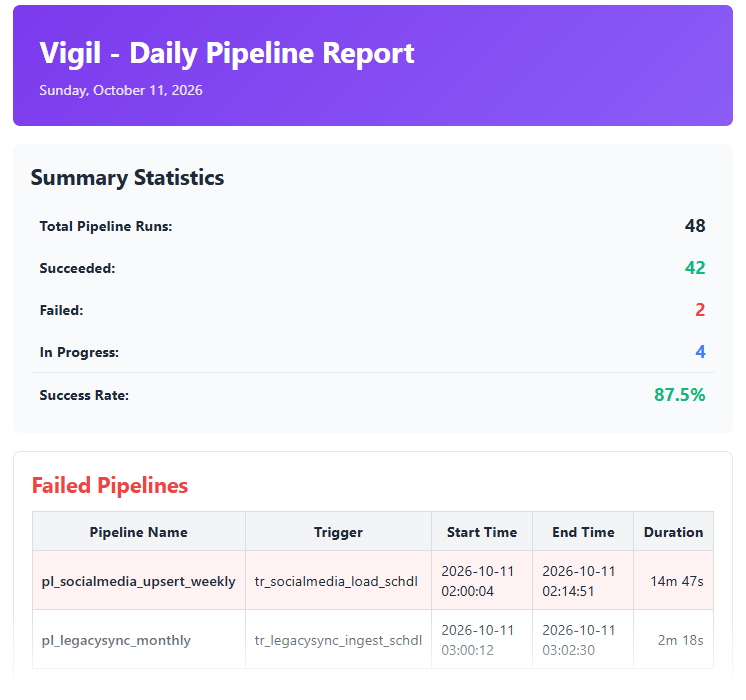Click the 'Vigil - Daily Pipeline Report' title
The width and height of the screenshot is (746, 700).
[227, 53]
